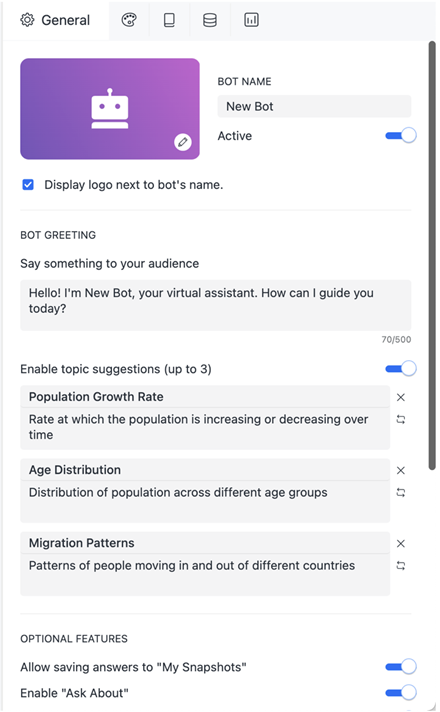The height and width of the screenshot is (712, 440).
Task: Edit bot logo with pencil icon
Action: pos(183,142)
